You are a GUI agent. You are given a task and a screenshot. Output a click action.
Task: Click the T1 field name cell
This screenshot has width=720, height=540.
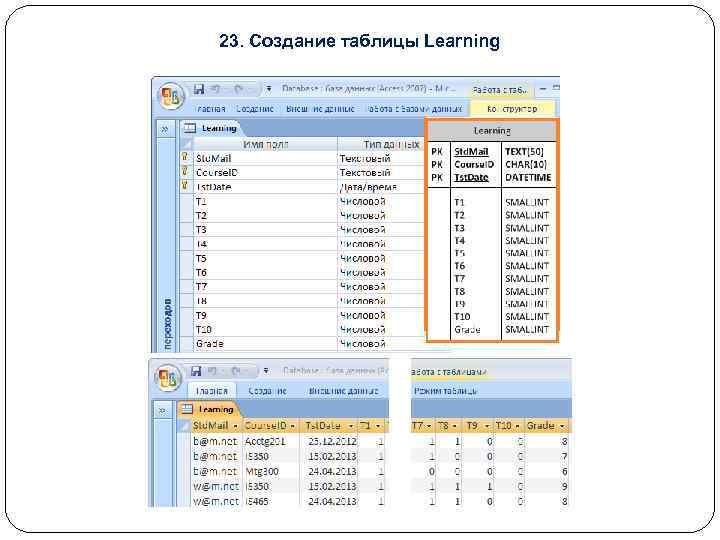[x=265, y=201]
